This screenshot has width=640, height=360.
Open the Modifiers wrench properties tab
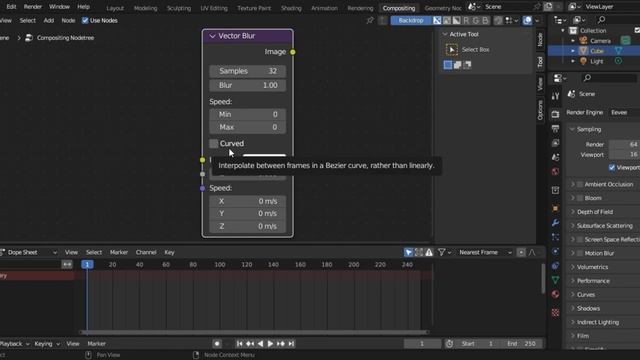[555, 223]
